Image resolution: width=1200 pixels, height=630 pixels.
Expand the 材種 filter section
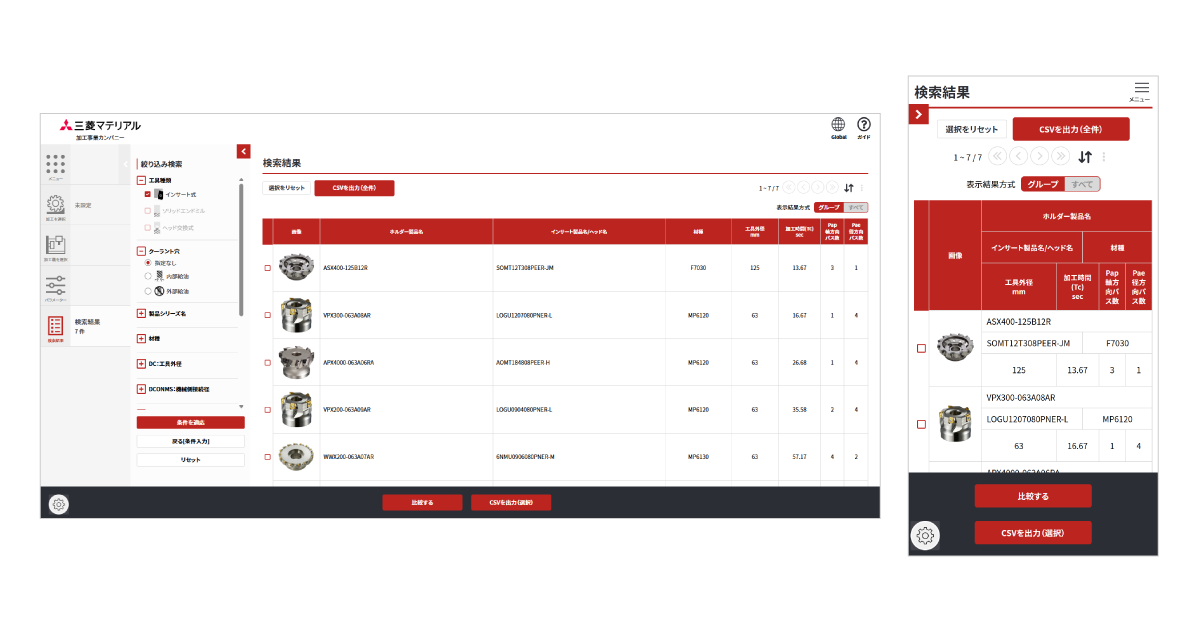141,339
